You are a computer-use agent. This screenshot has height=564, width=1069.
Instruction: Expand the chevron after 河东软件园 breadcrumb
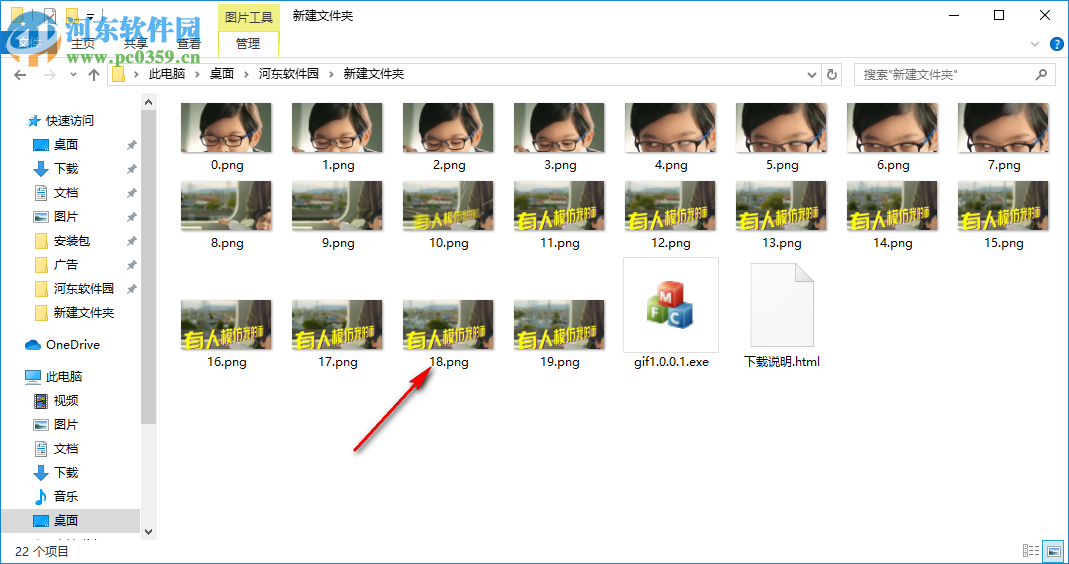[331, 74]
